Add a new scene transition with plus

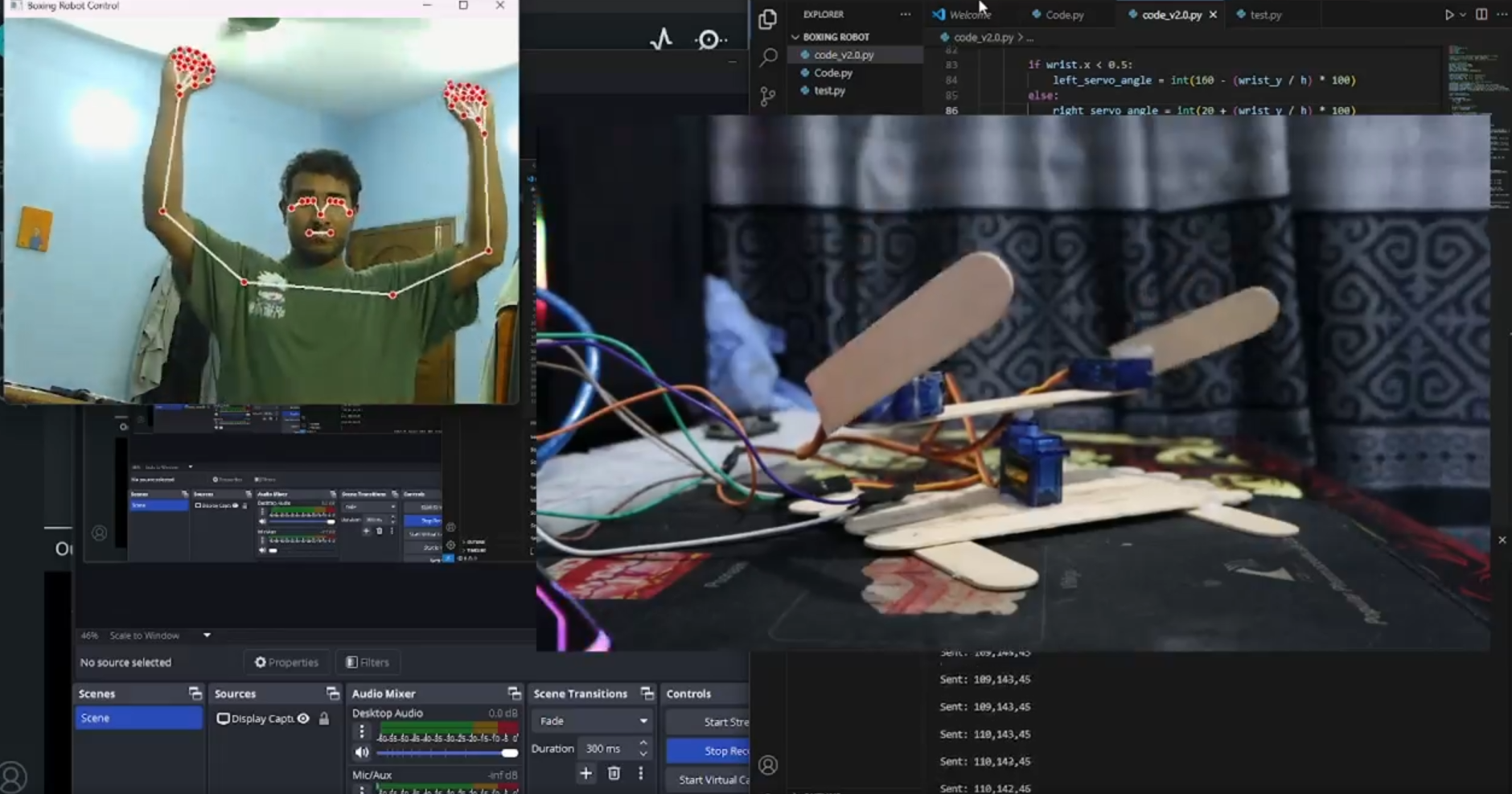pos(585,773)
